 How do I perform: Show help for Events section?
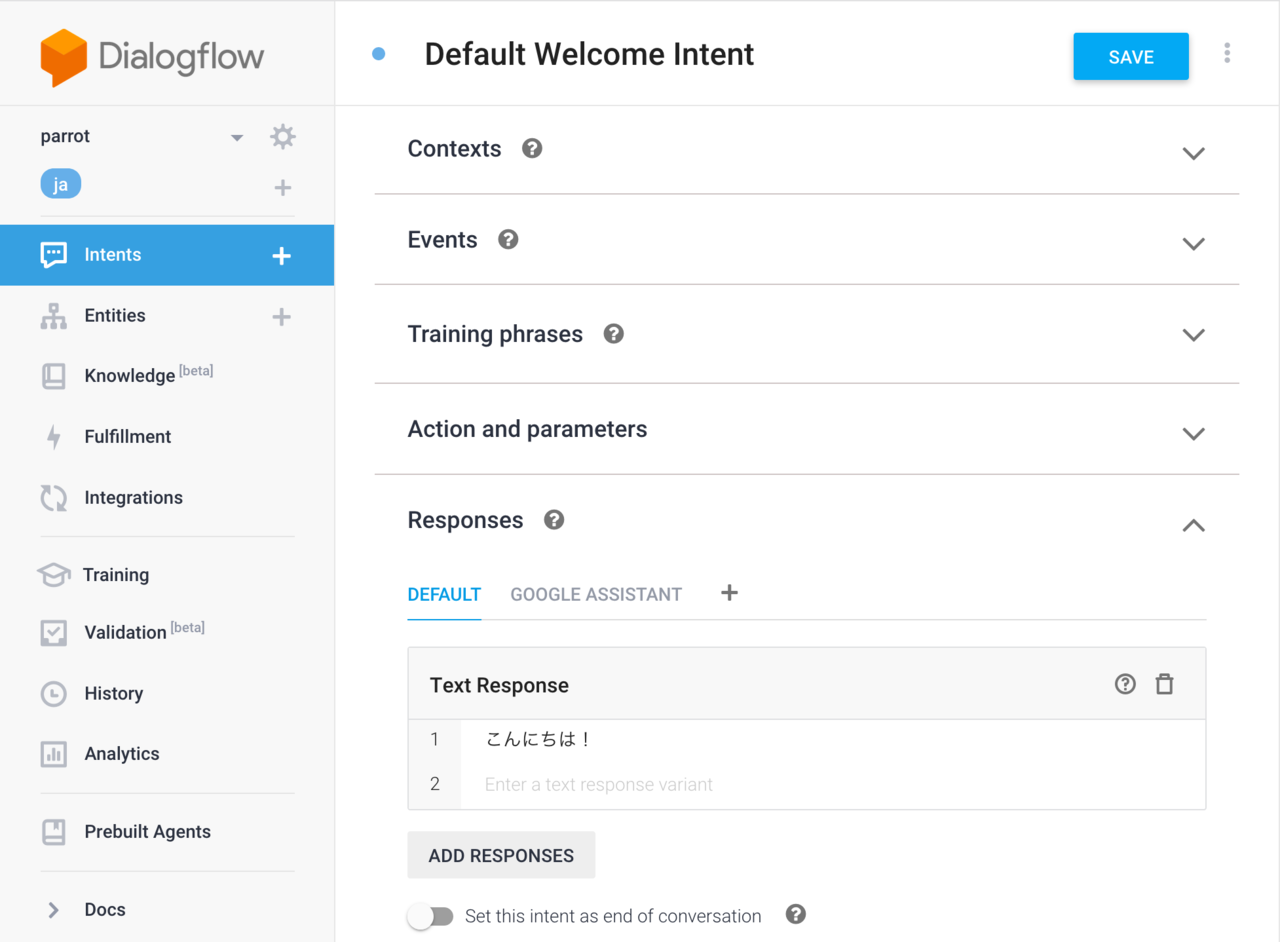(508, 240)
